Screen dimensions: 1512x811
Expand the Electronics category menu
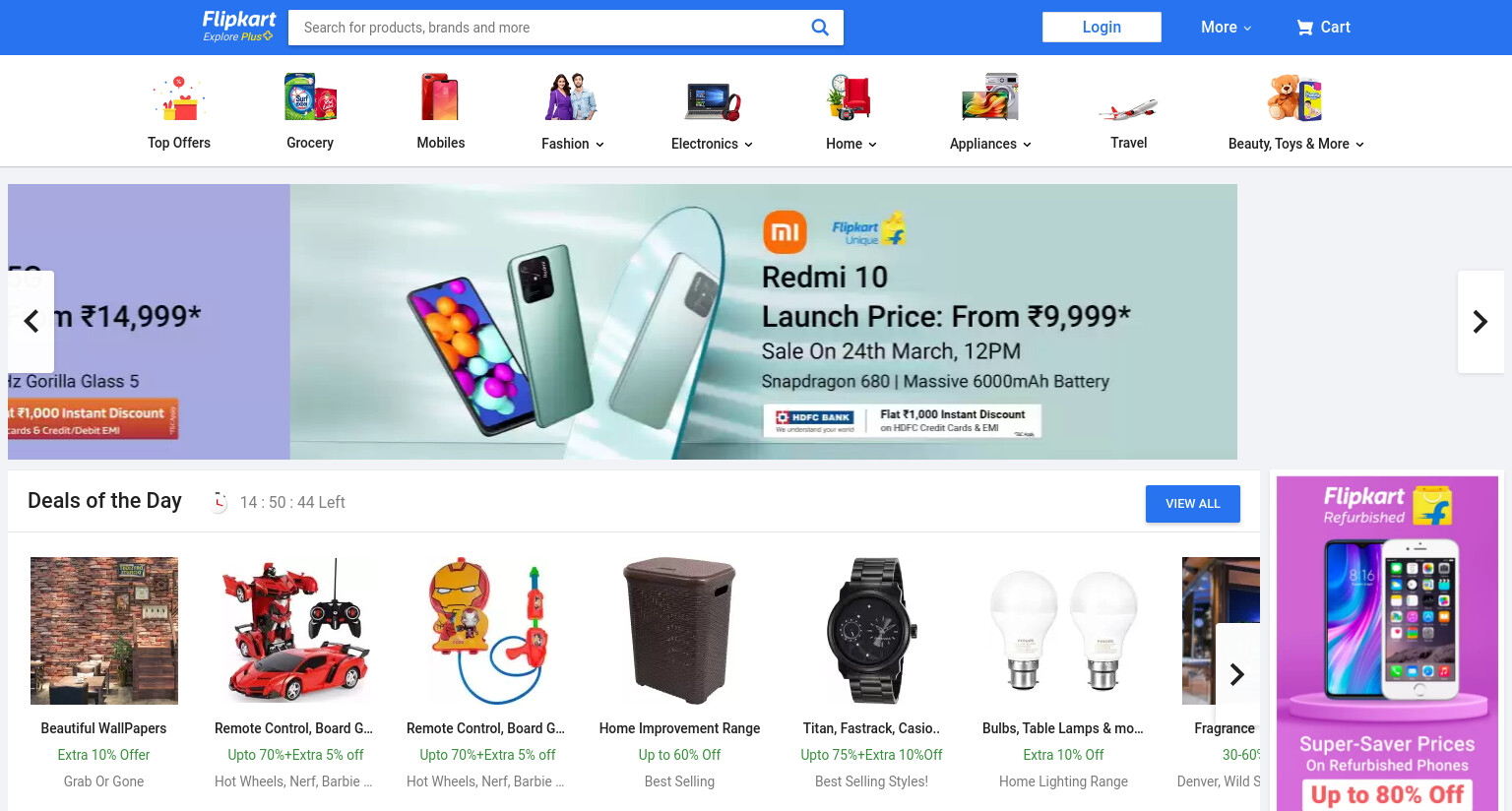click(712, 144)
